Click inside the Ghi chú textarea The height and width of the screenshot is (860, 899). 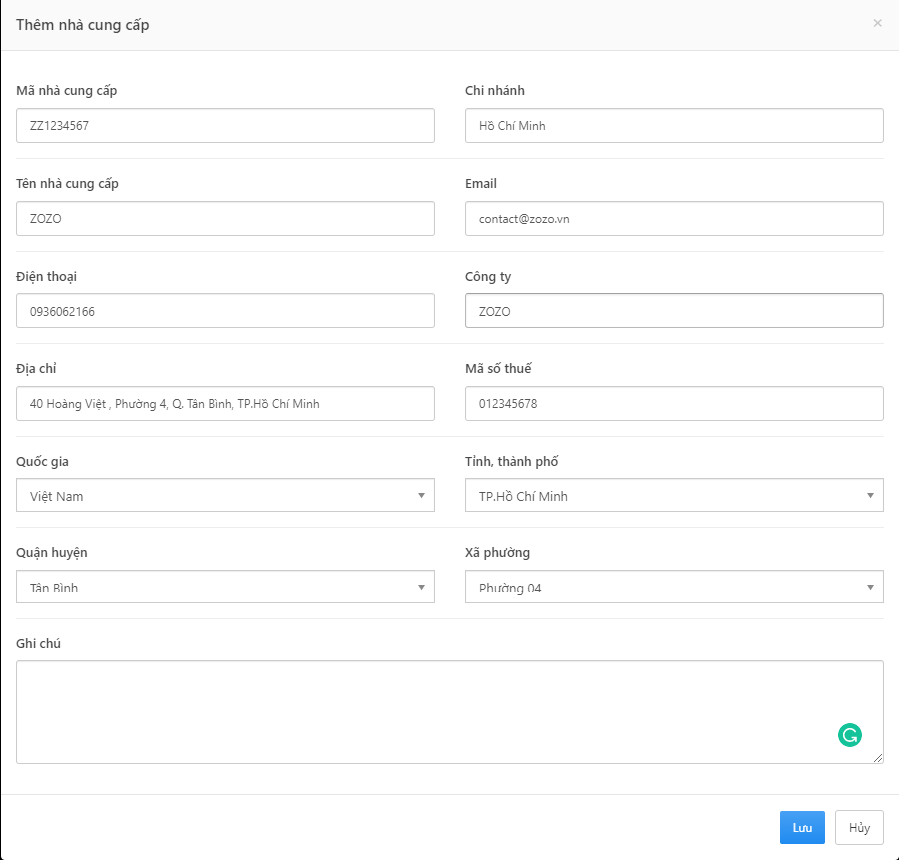pos(450,712)
